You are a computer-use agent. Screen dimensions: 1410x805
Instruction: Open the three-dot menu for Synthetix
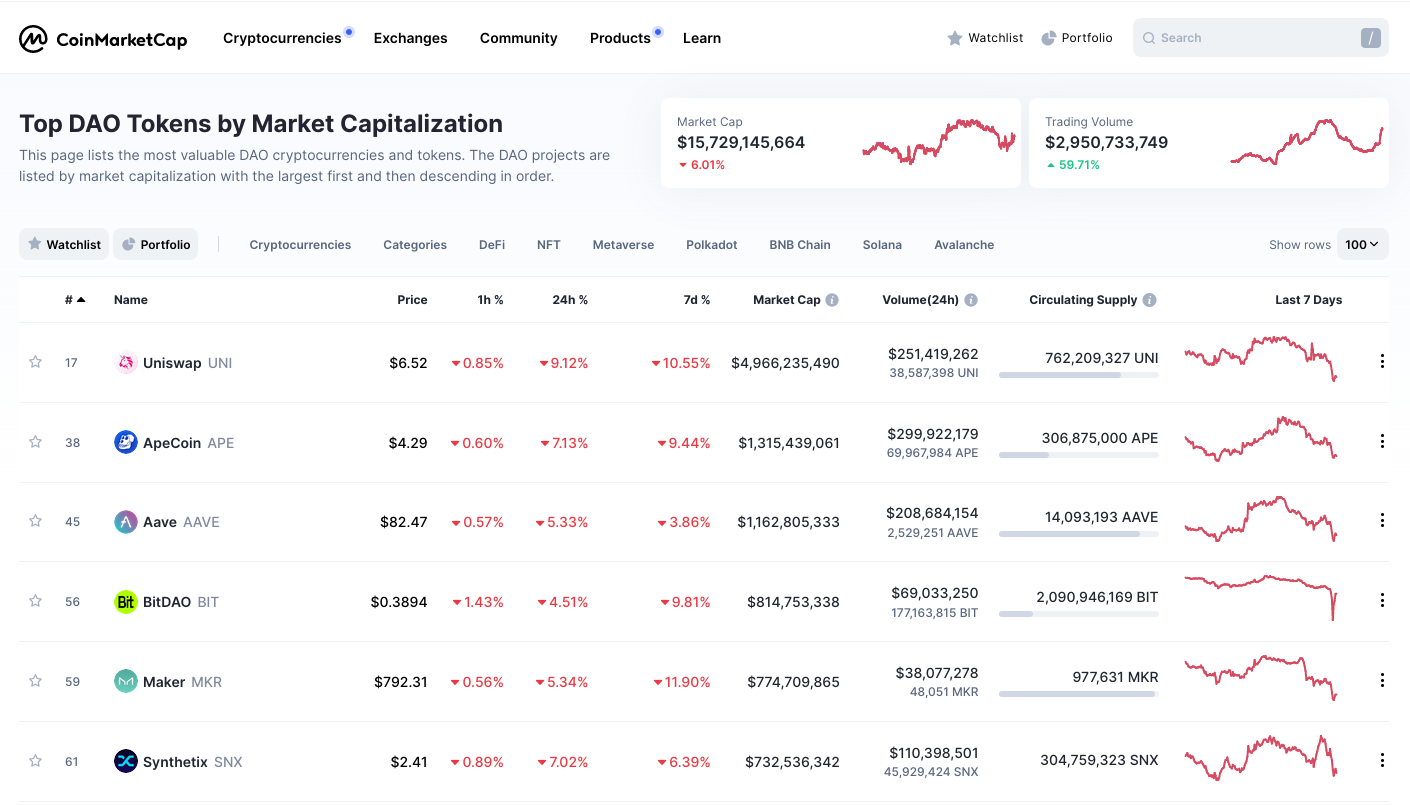click(1382, 760)
